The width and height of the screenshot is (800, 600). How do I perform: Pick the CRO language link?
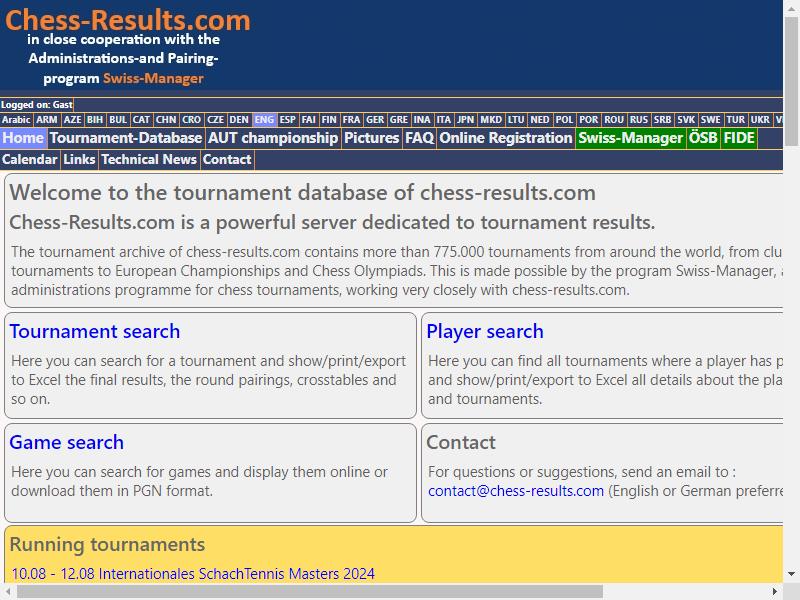pos(191,119)
